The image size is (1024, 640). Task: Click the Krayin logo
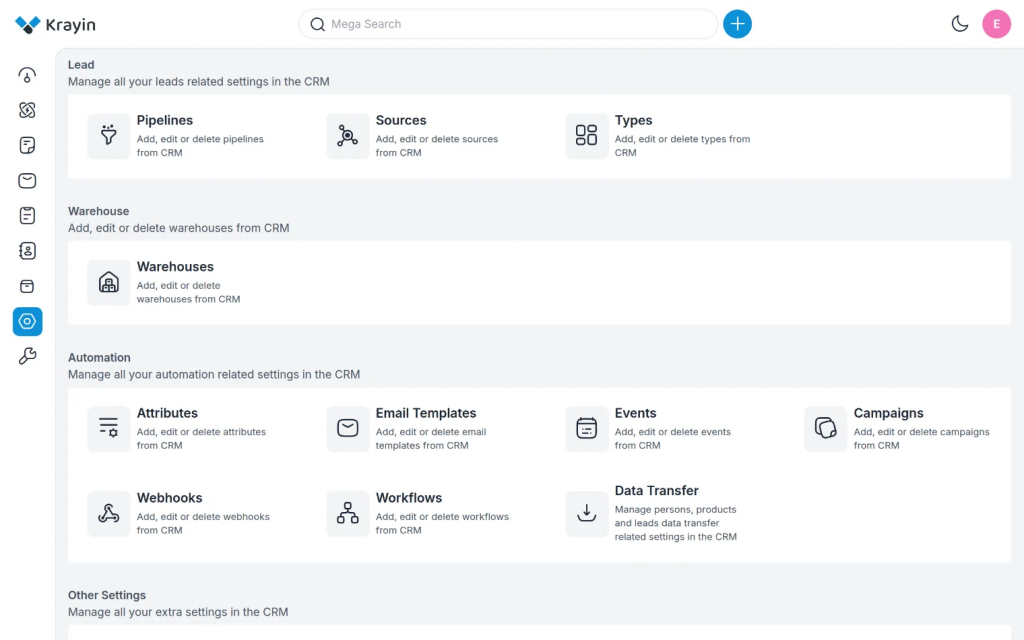[55, 25]
